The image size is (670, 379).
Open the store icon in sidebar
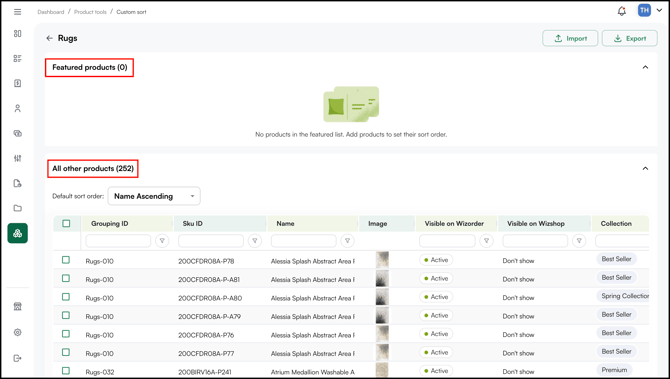pos(18,306)
